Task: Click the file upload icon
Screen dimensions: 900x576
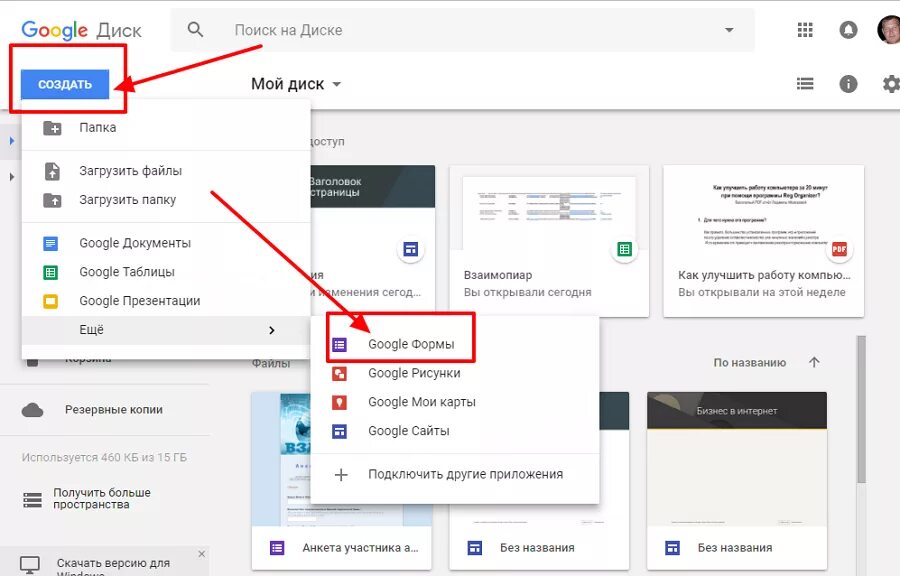Action: tap(52, 171)
